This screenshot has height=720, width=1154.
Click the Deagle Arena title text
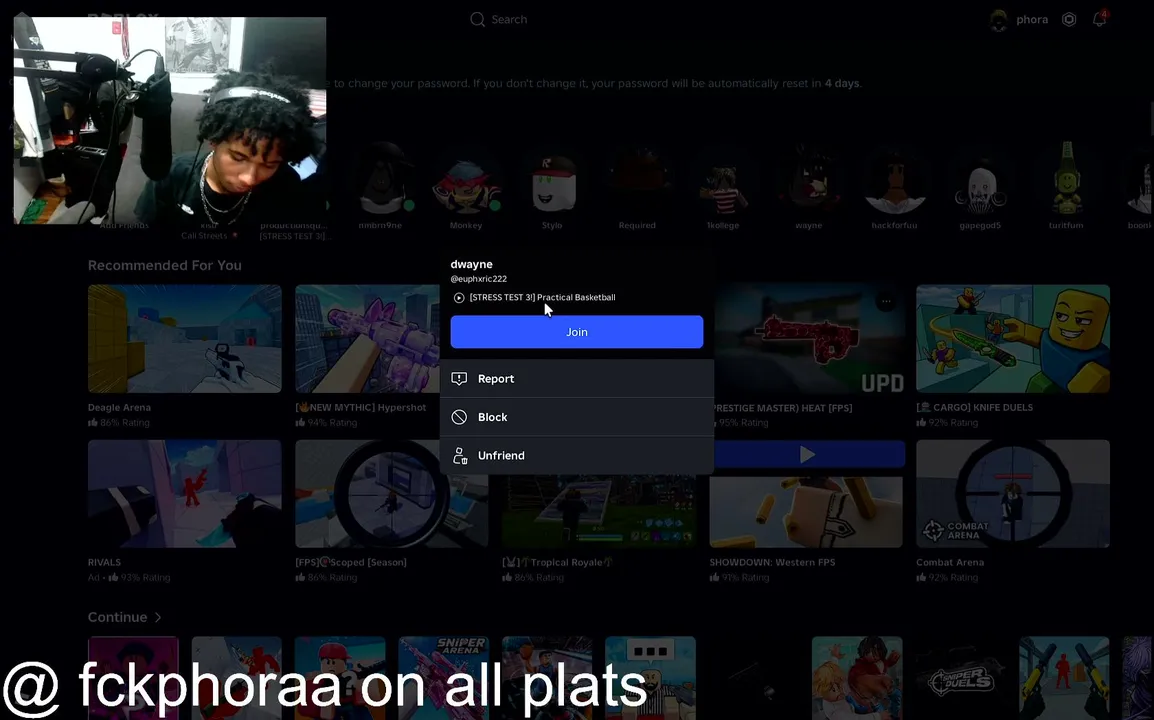(119, 407)
